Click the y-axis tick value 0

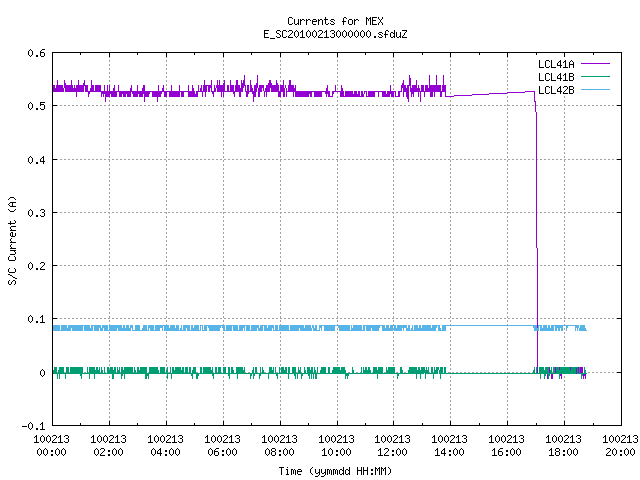(42, 373)
